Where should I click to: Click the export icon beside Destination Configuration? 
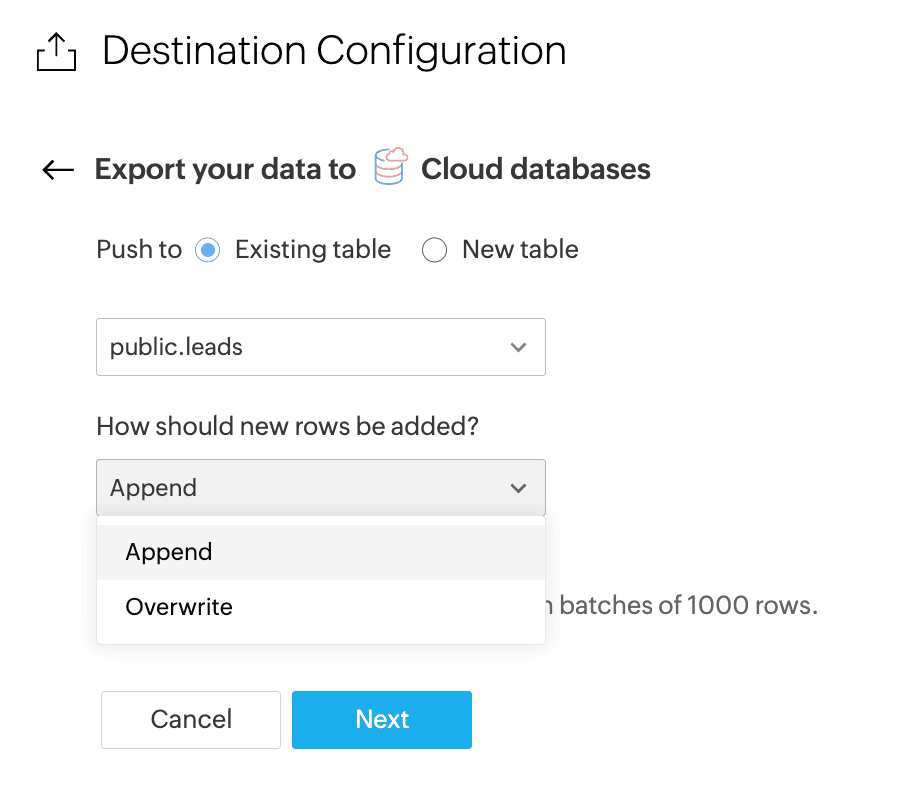56,52
